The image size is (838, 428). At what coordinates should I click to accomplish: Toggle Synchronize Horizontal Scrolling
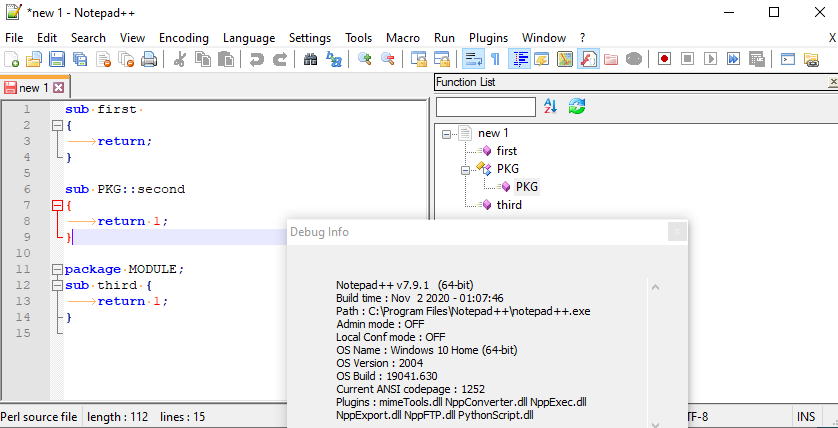point(441,59)
